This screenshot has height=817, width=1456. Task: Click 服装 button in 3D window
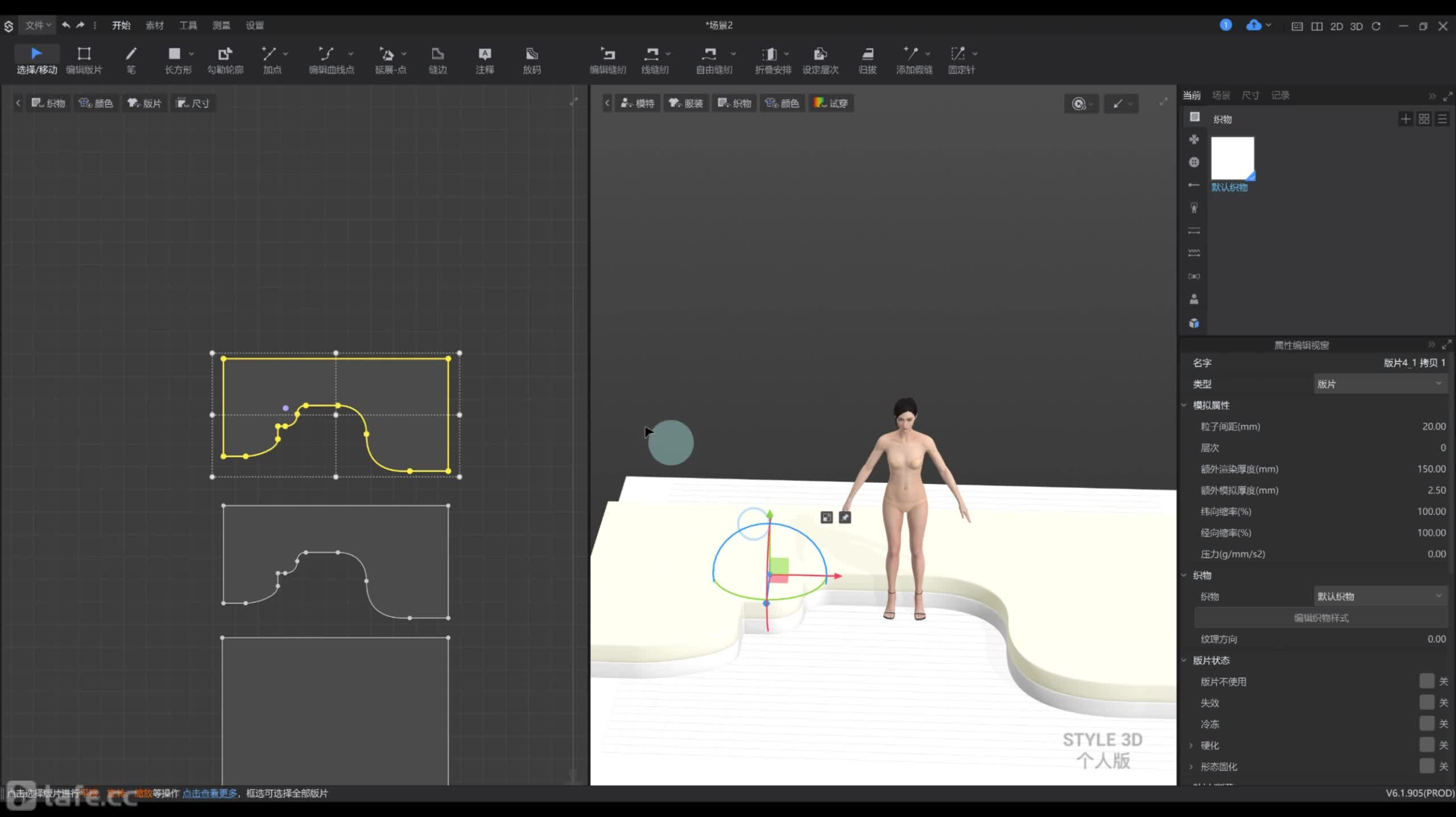click(x=686, y=103)
